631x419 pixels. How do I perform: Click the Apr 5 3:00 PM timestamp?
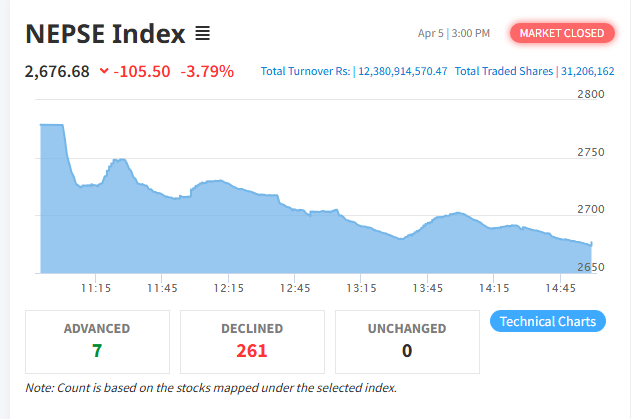coord(454,34)
